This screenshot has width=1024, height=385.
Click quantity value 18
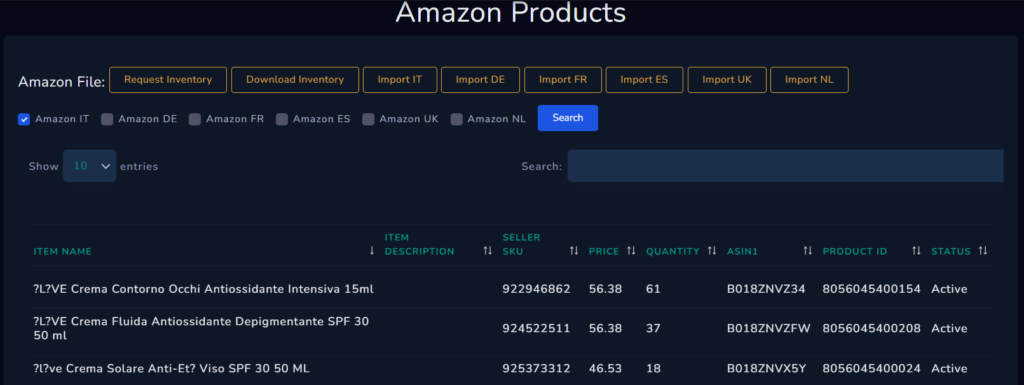(654, 369)
